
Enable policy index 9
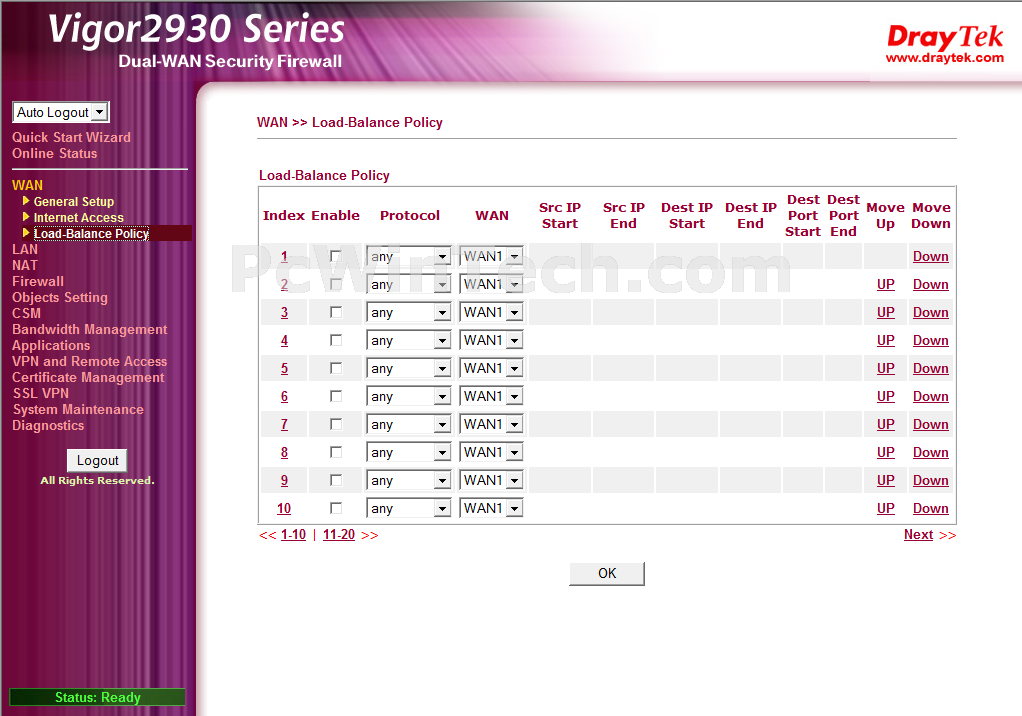click(x=336, y=480)
